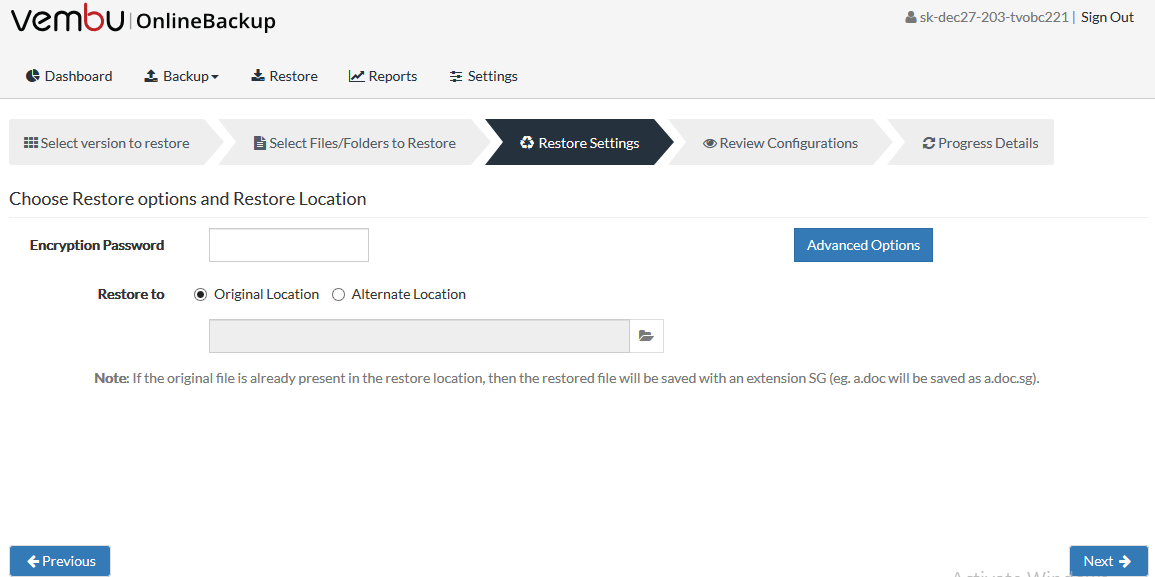1155x577 pixels.
Task: Click the refresh icon on Progress Details
Action: [x=928, y=143]
